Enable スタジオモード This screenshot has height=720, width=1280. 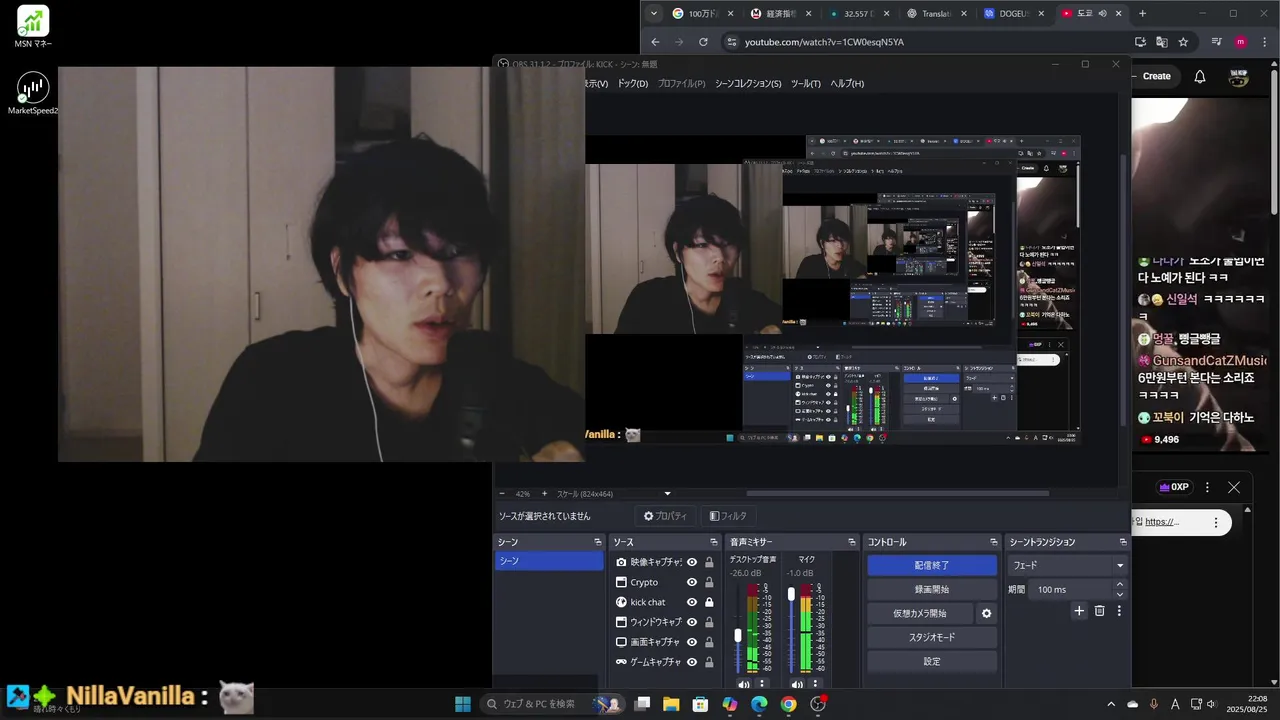tap(932, 637)
